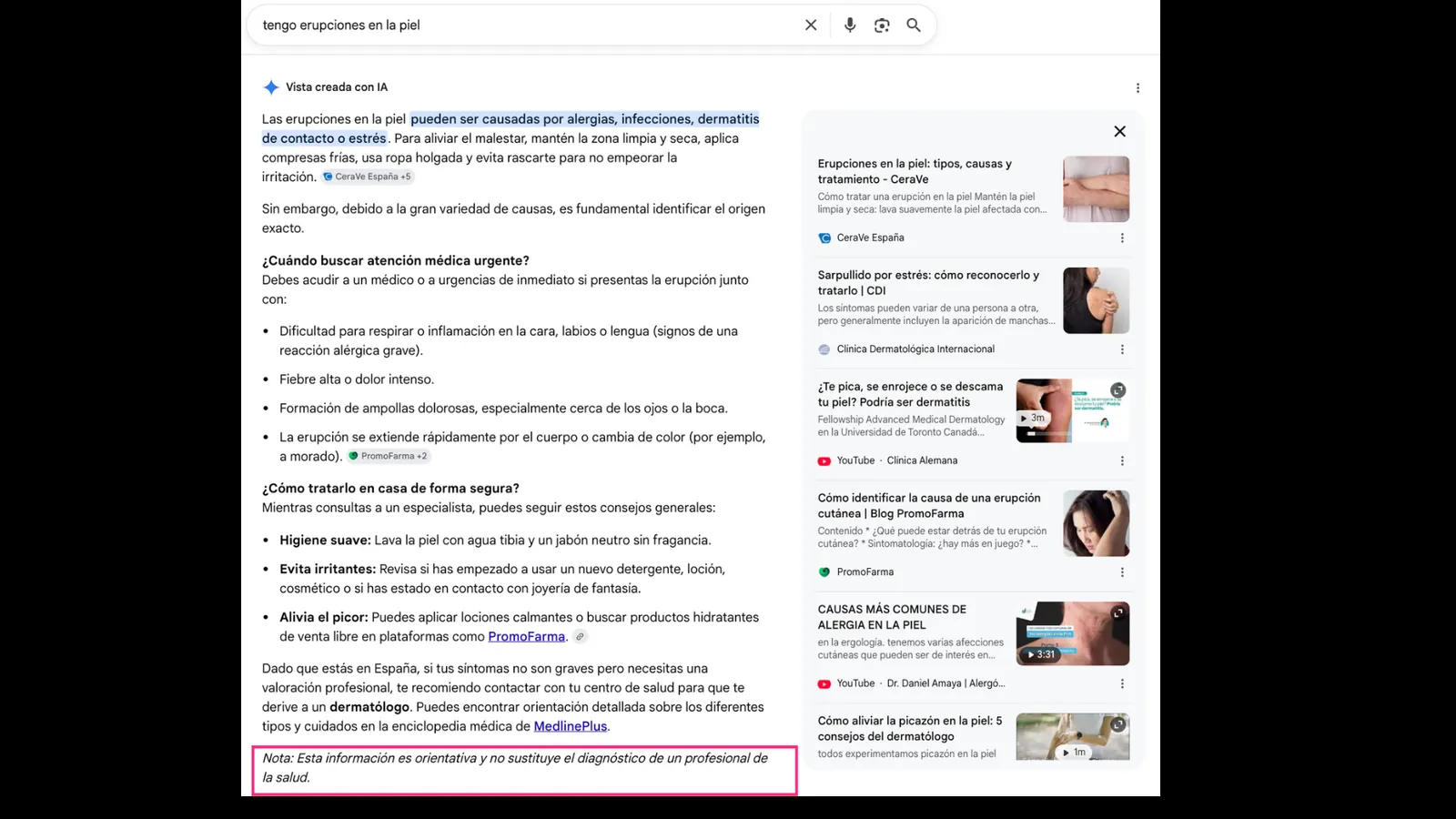Click the 'Clínica Alemana' channel name
The width and height of the screenshot is (1456, 819).
click(x=922, y=461)
